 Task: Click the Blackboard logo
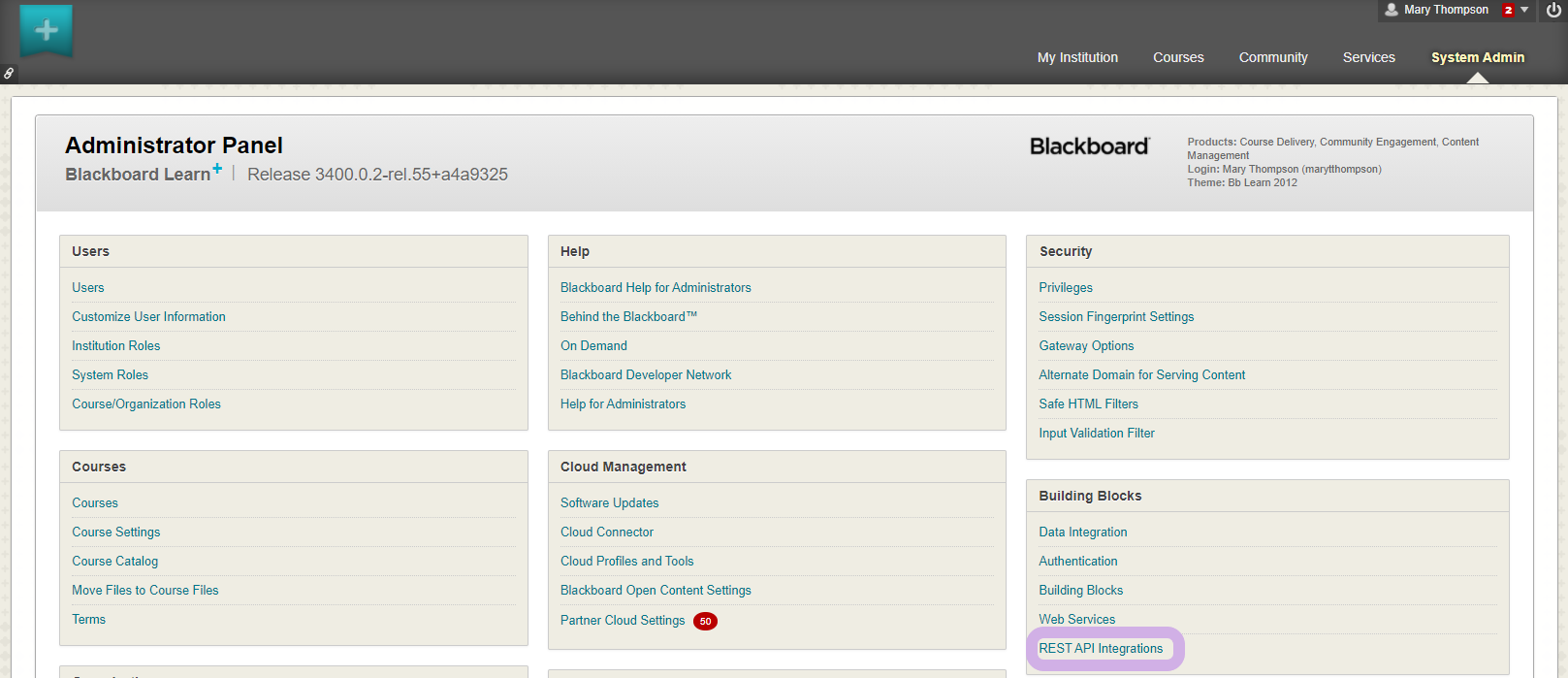pos(1089,146)
